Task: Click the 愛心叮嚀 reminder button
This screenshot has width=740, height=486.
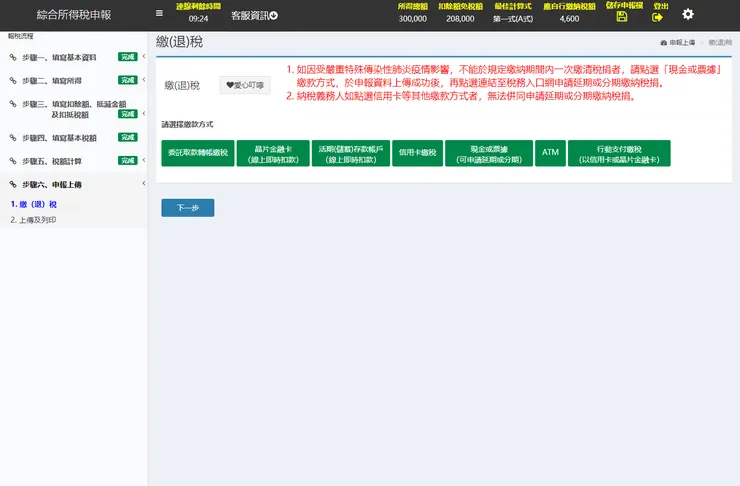Action: coord(245,85)
